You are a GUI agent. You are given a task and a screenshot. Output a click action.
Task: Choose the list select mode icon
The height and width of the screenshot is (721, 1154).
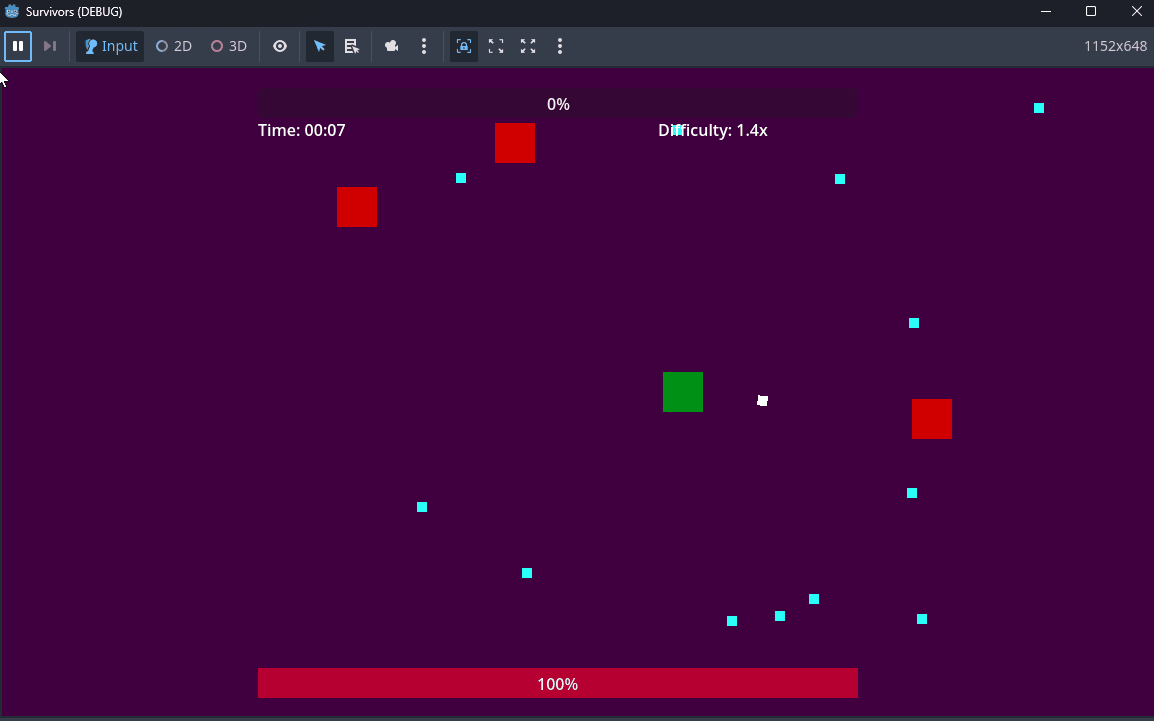pos(352,46)
